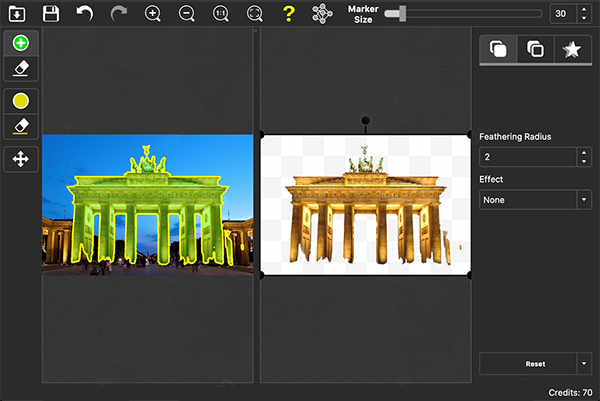The width and height of the screenshot is (600, 401).
Task: Select the yellow circle marker tool
Action: [21, 101]
